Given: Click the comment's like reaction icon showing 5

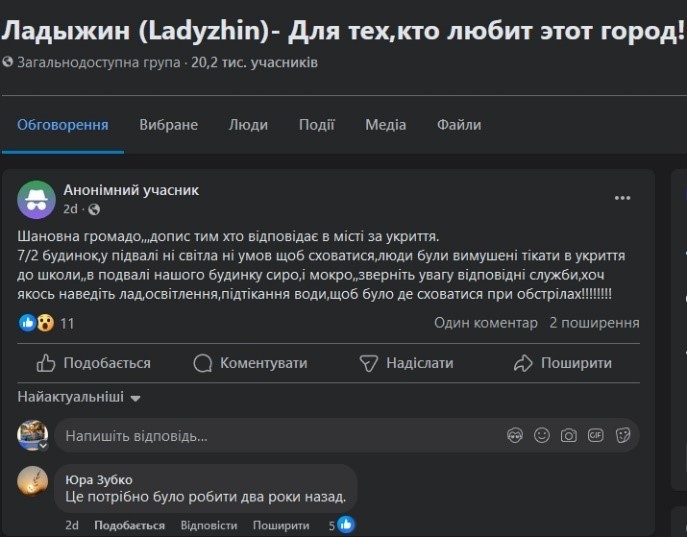Looking at the screenshot, I should coord(346,524).
